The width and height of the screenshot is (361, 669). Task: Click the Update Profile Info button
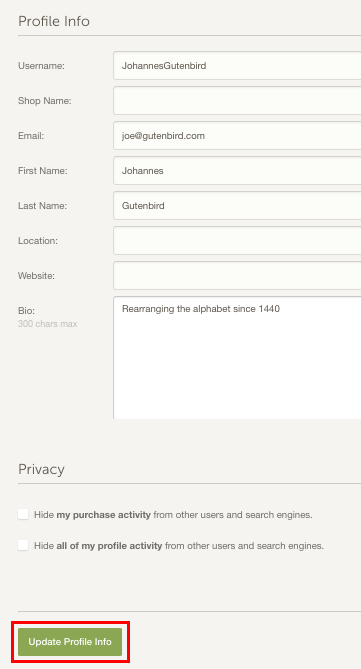[70, 642]
